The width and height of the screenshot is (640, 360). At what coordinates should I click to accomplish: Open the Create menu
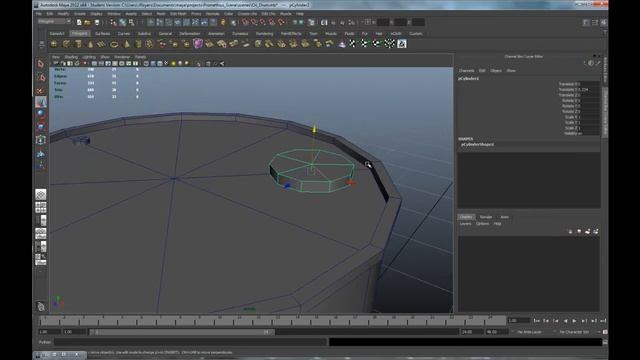click(80, 13)
